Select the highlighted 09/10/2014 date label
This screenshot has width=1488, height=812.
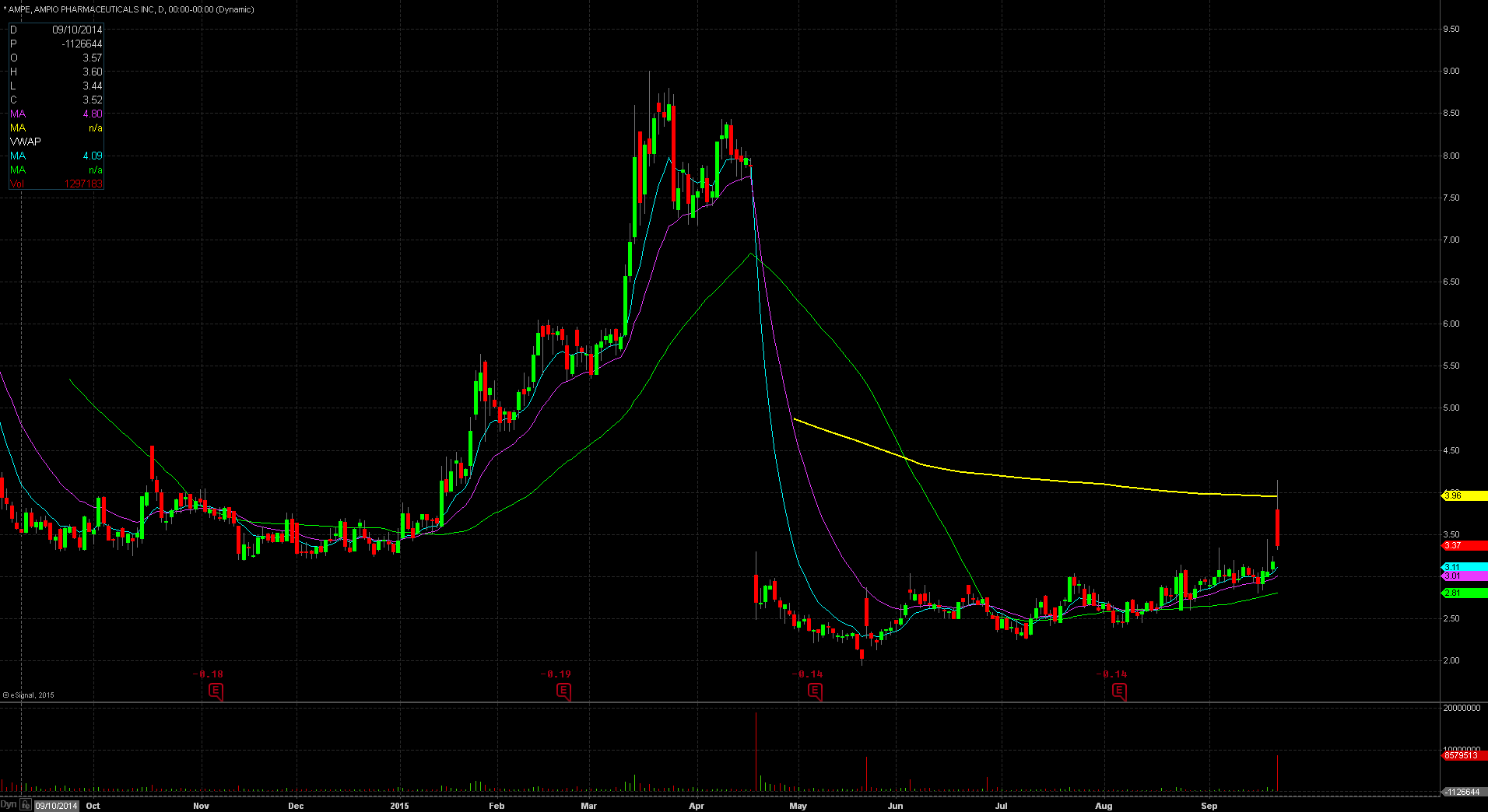point(56,806)
